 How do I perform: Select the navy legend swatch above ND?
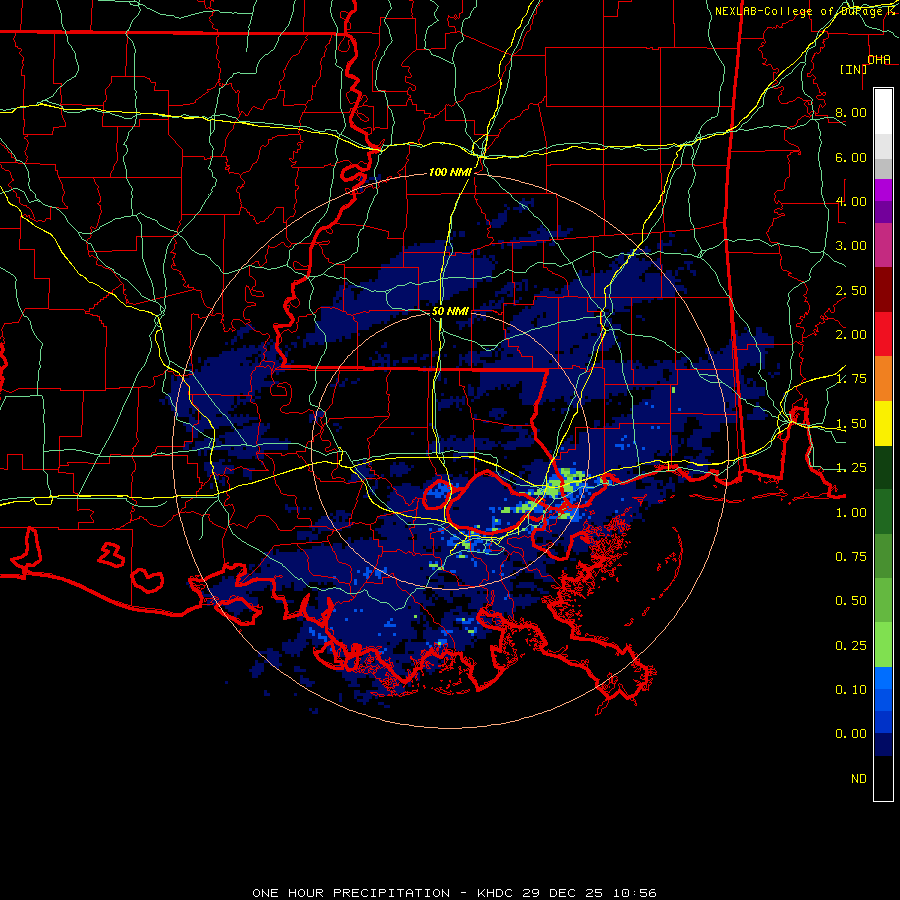click(x=883, y=745)
